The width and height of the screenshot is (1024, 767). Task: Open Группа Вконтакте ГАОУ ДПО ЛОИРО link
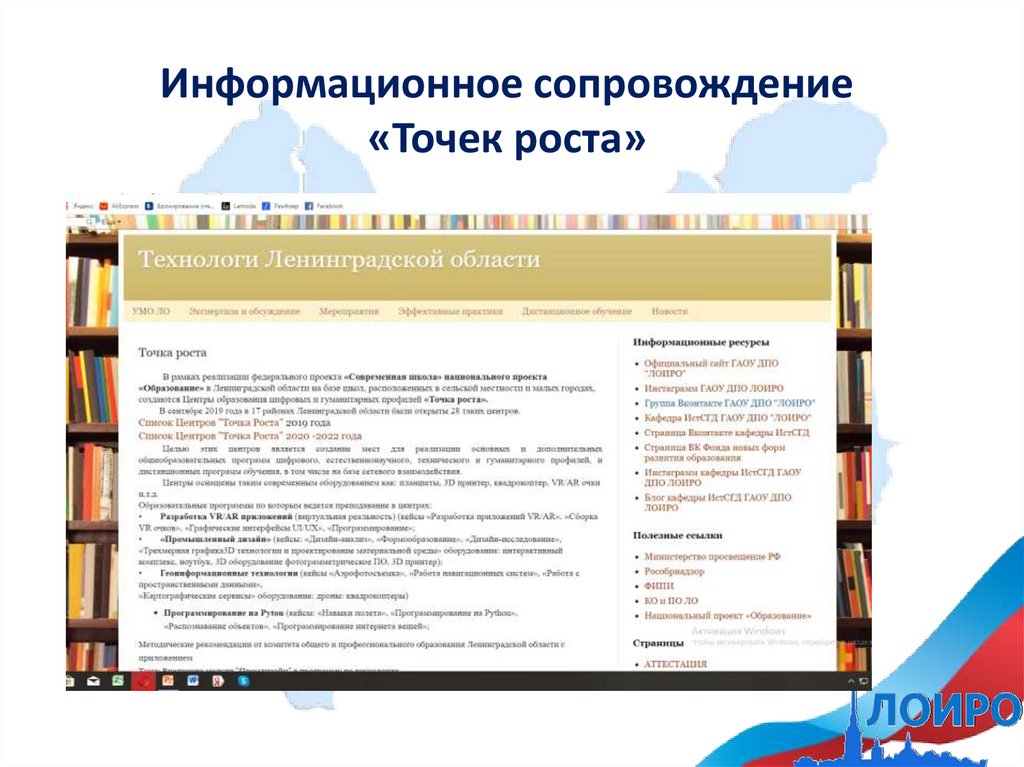pos(729,403)
